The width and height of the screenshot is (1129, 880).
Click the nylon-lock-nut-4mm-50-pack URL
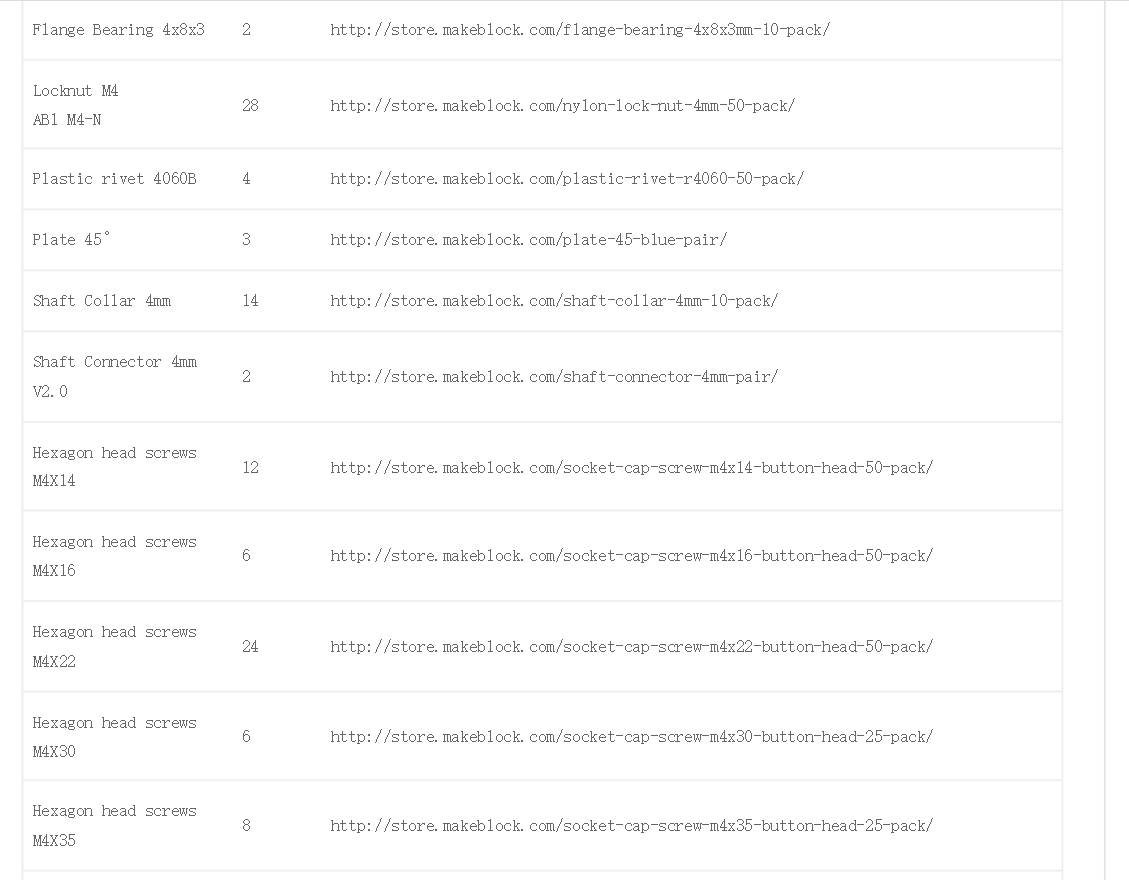coord(562,105)
